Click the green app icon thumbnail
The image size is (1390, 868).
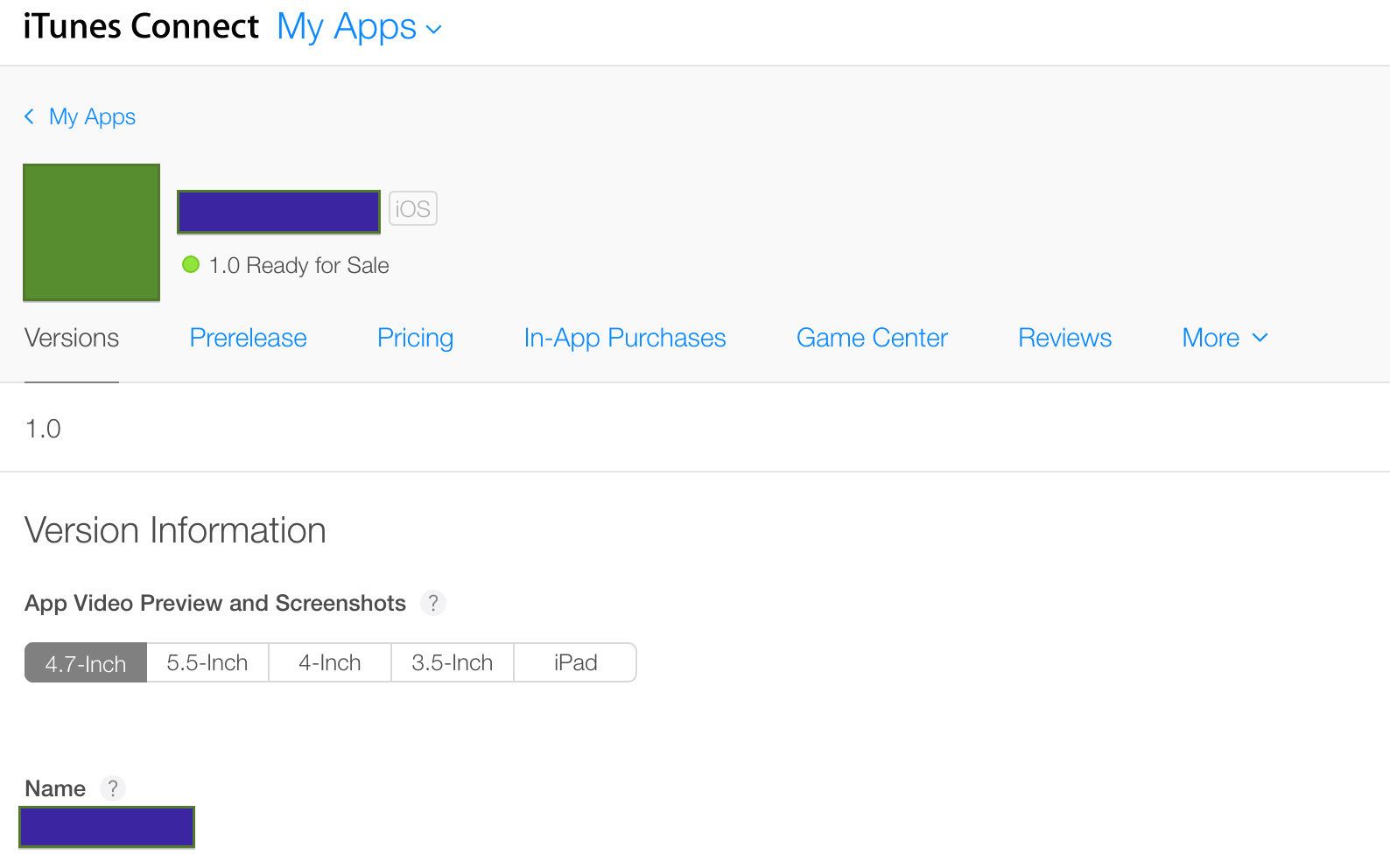pyautogui.click(x=91, y=232)
